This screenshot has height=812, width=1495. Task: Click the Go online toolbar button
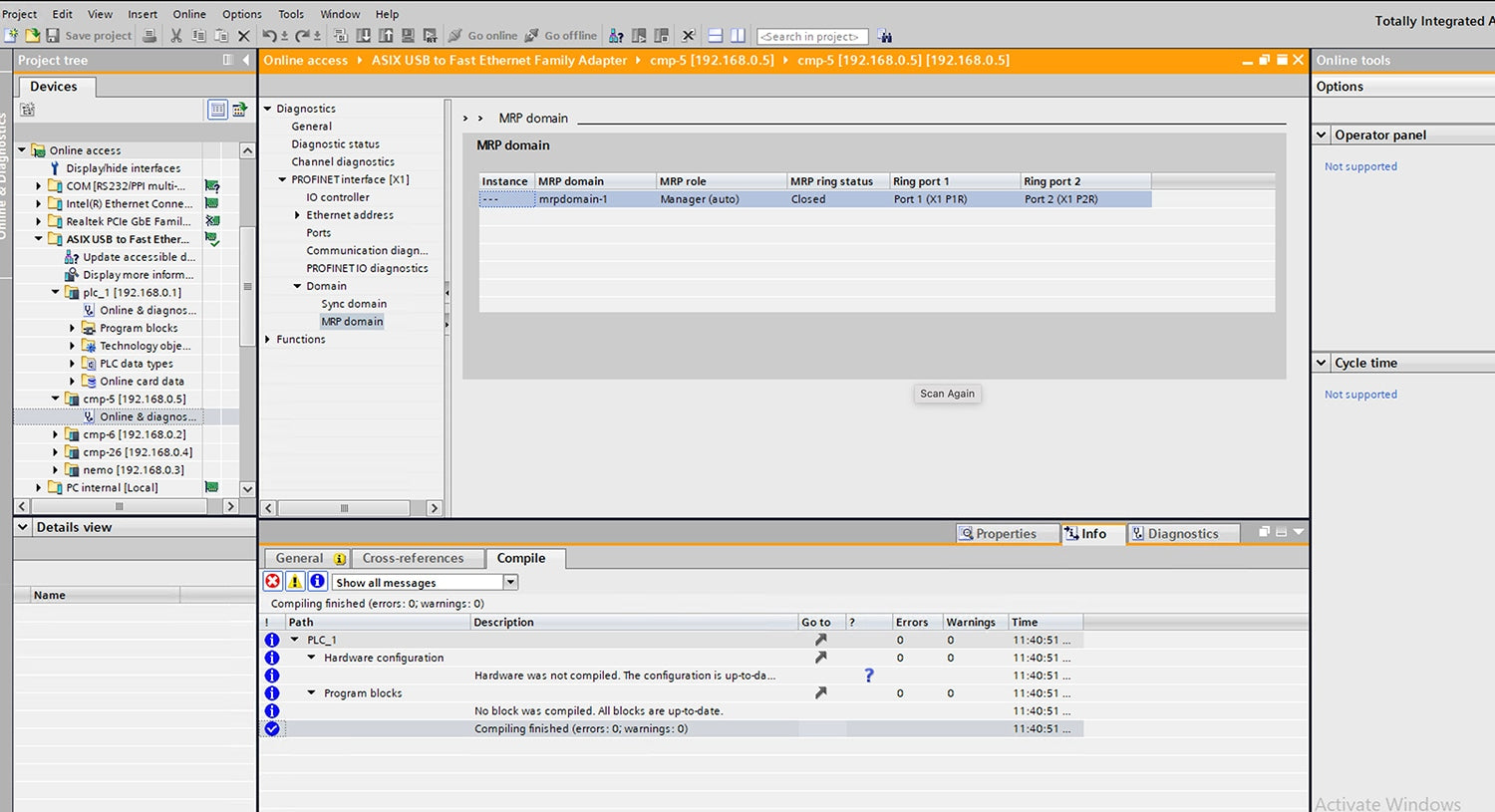482,36
